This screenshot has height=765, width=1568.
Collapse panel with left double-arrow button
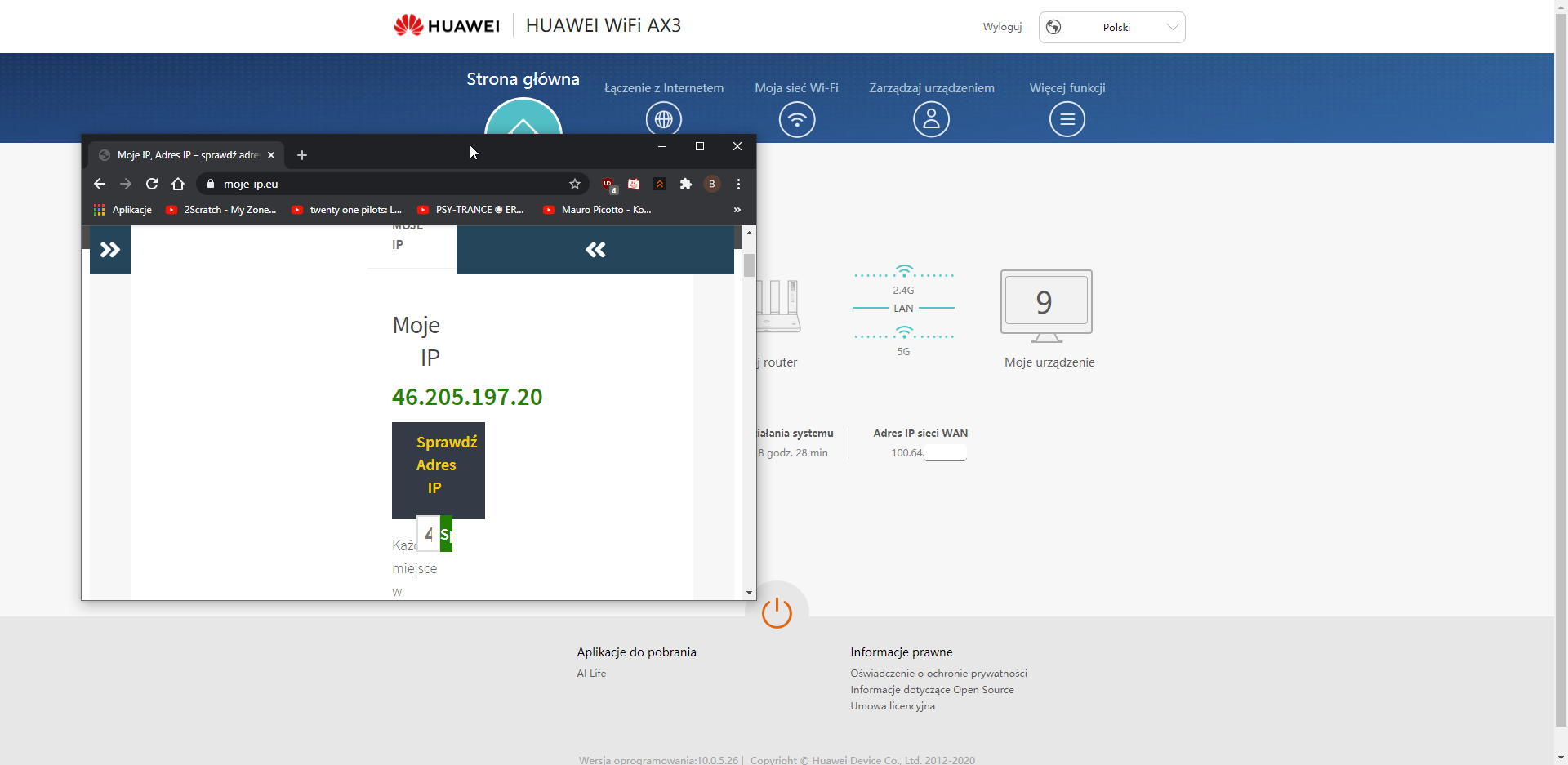[595, 250]
